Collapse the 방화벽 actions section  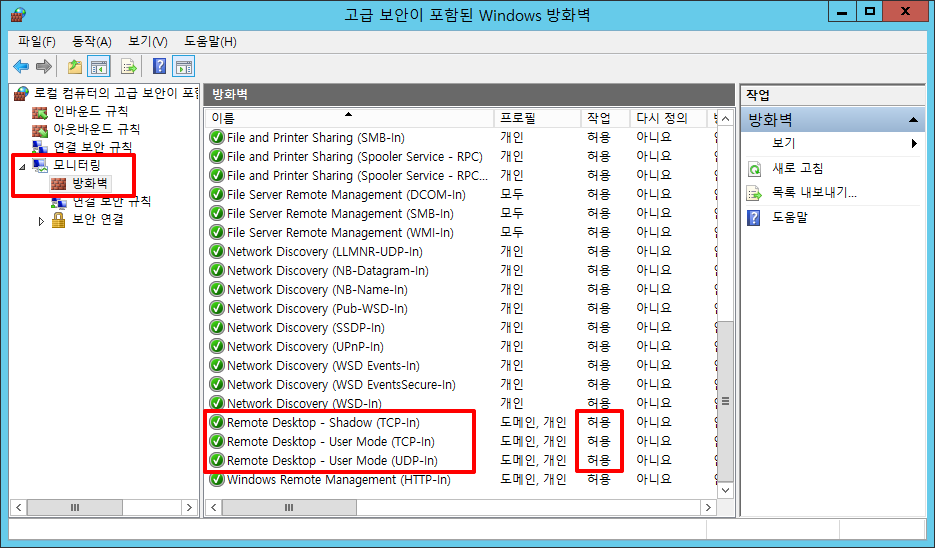pos(912,120)
